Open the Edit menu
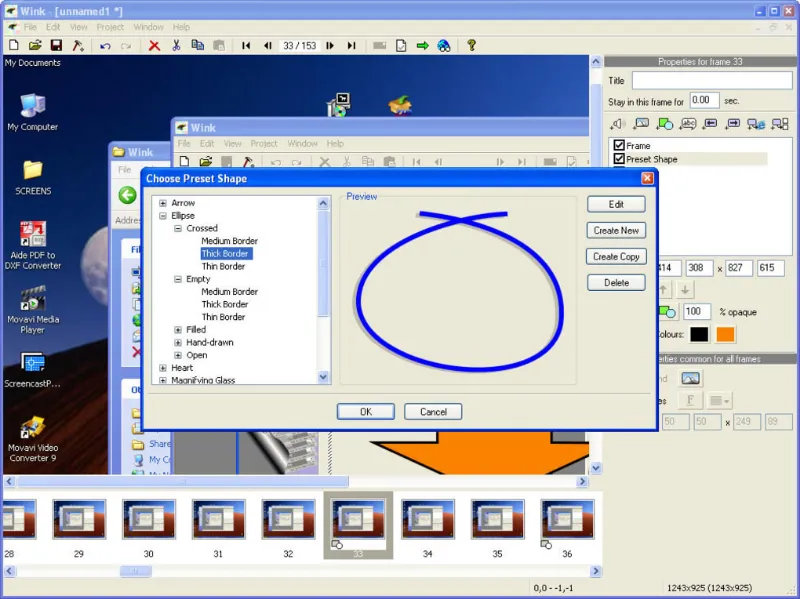800x599 pixels. pyautogui.click(x=53, y=27)
